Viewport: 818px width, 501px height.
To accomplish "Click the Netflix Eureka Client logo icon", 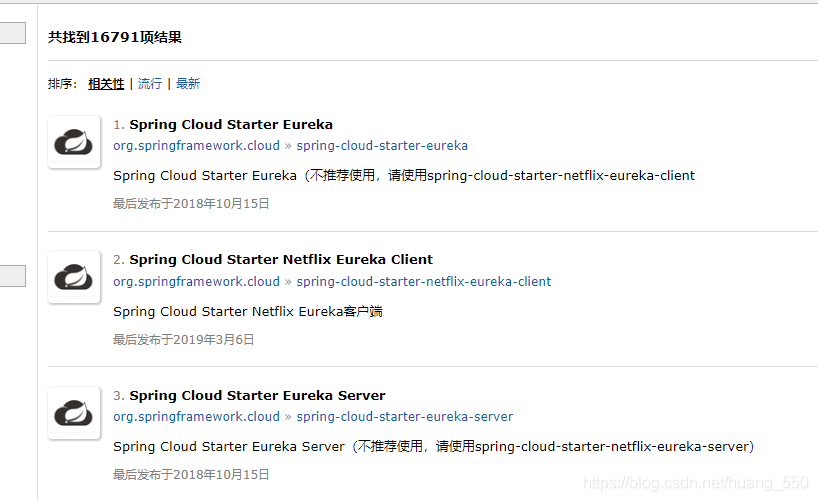I will pos(74,277).
